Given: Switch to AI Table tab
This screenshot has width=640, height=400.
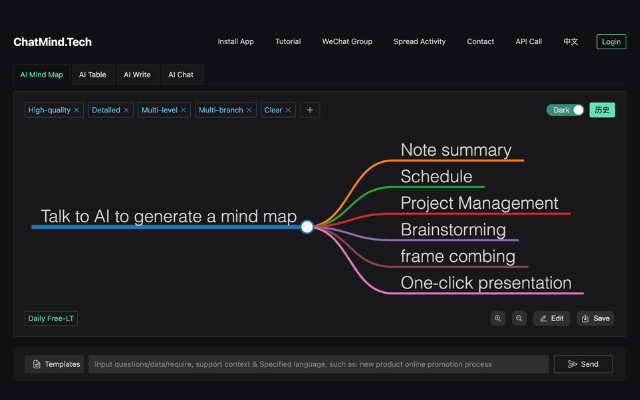Looking at the screenshot, I should (x=93, y=75).
